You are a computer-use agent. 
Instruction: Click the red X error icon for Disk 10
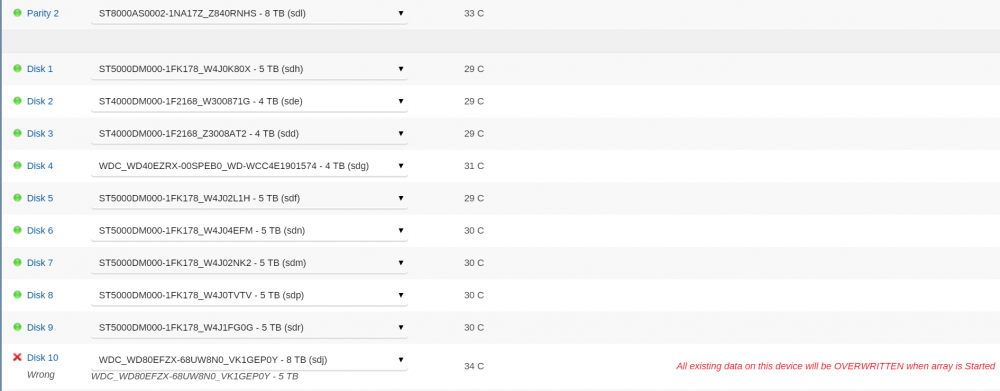pos(17,357)
